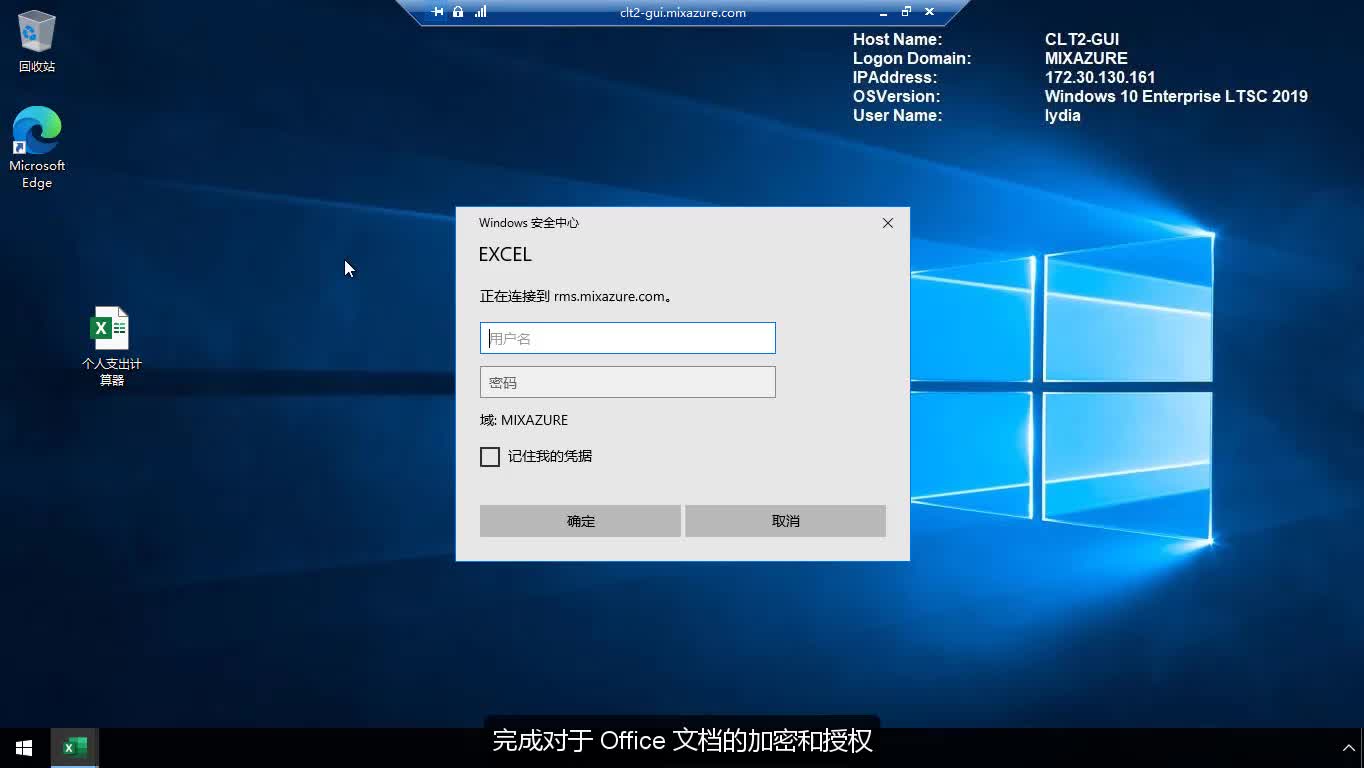Close the remote desktop connection
The image size is (1364, 768).
tap(929, 12)
